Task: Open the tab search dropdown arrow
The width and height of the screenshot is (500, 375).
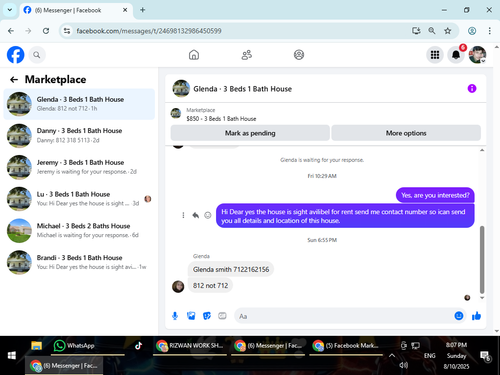Action: [x=10, y=10]
